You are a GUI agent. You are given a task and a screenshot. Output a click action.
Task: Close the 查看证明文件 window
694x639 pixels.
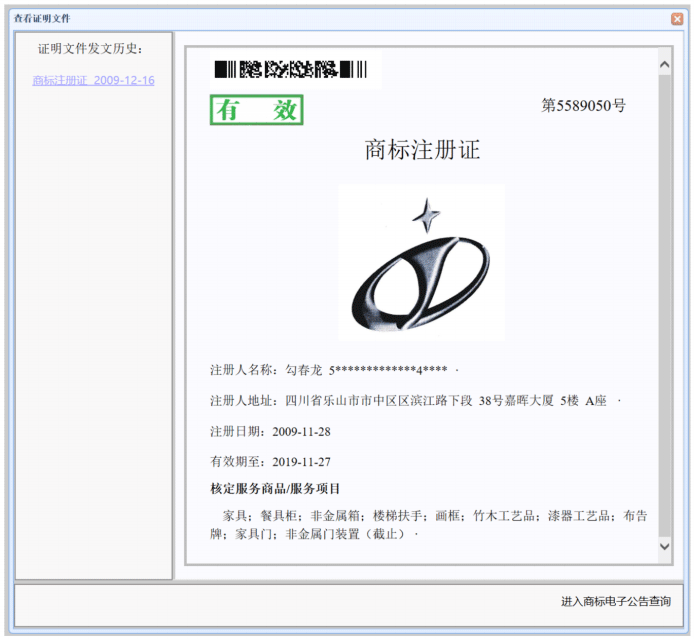pos(677,19)
